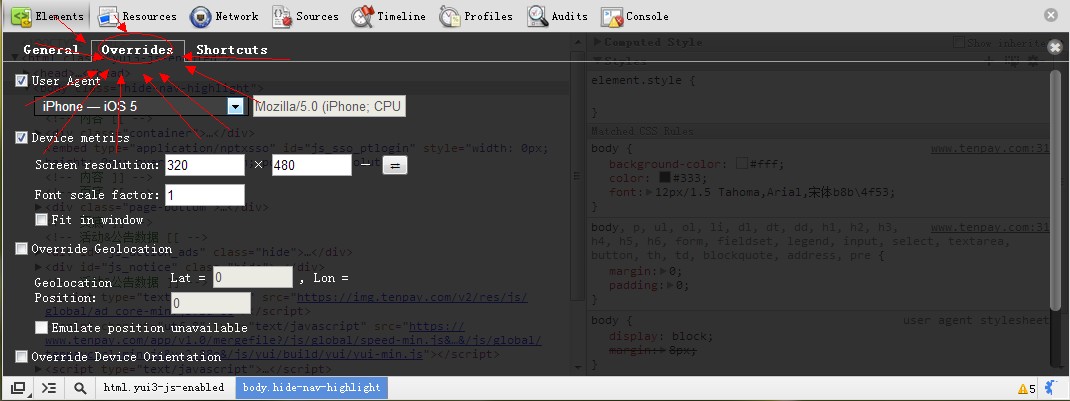Click the 'user agent stylesheet' label
Viewport: 1070px width, 401px height.
[975, 321]
